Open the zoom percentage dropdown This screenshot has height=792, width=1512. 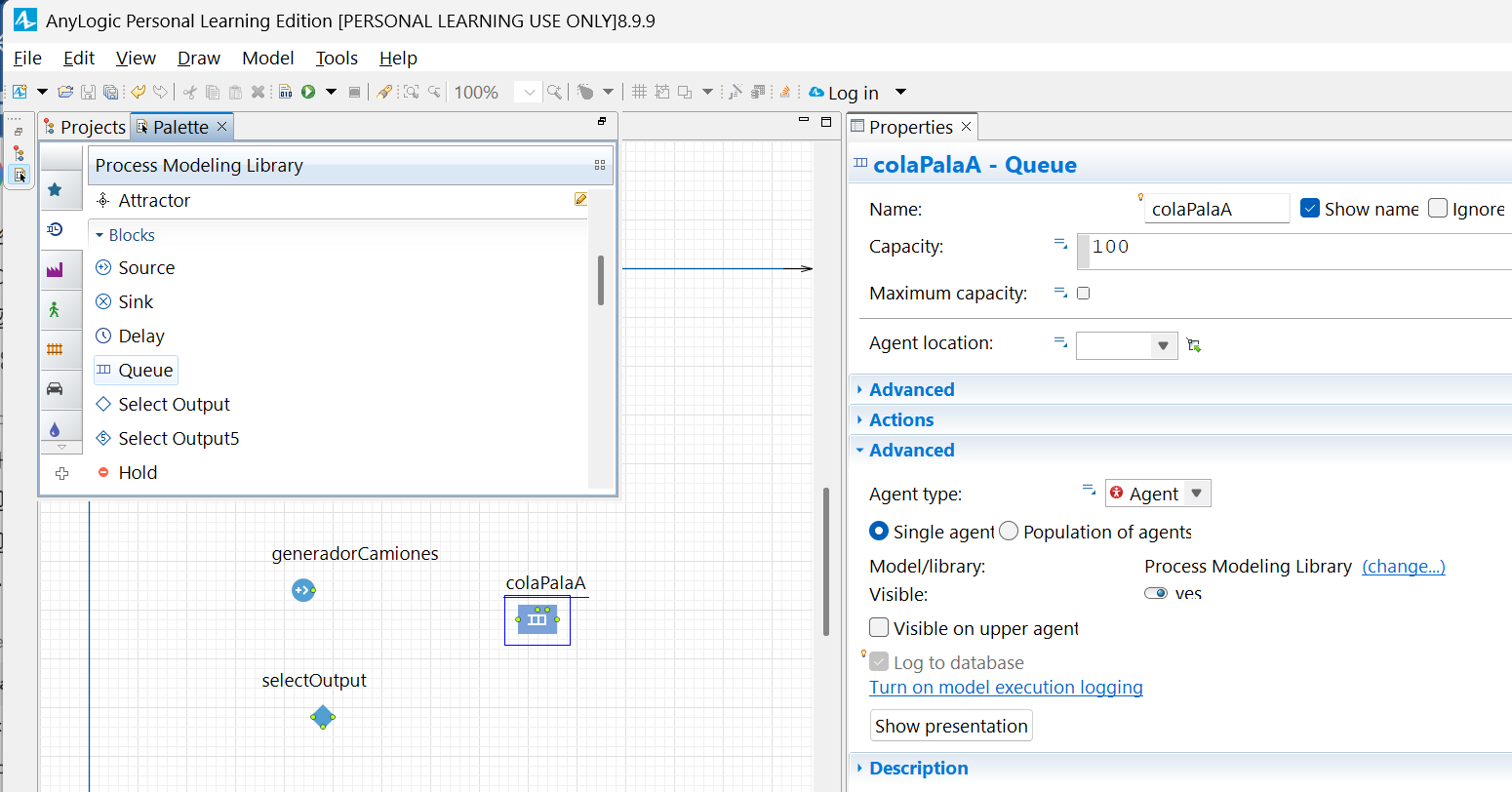tap(530, 92)
